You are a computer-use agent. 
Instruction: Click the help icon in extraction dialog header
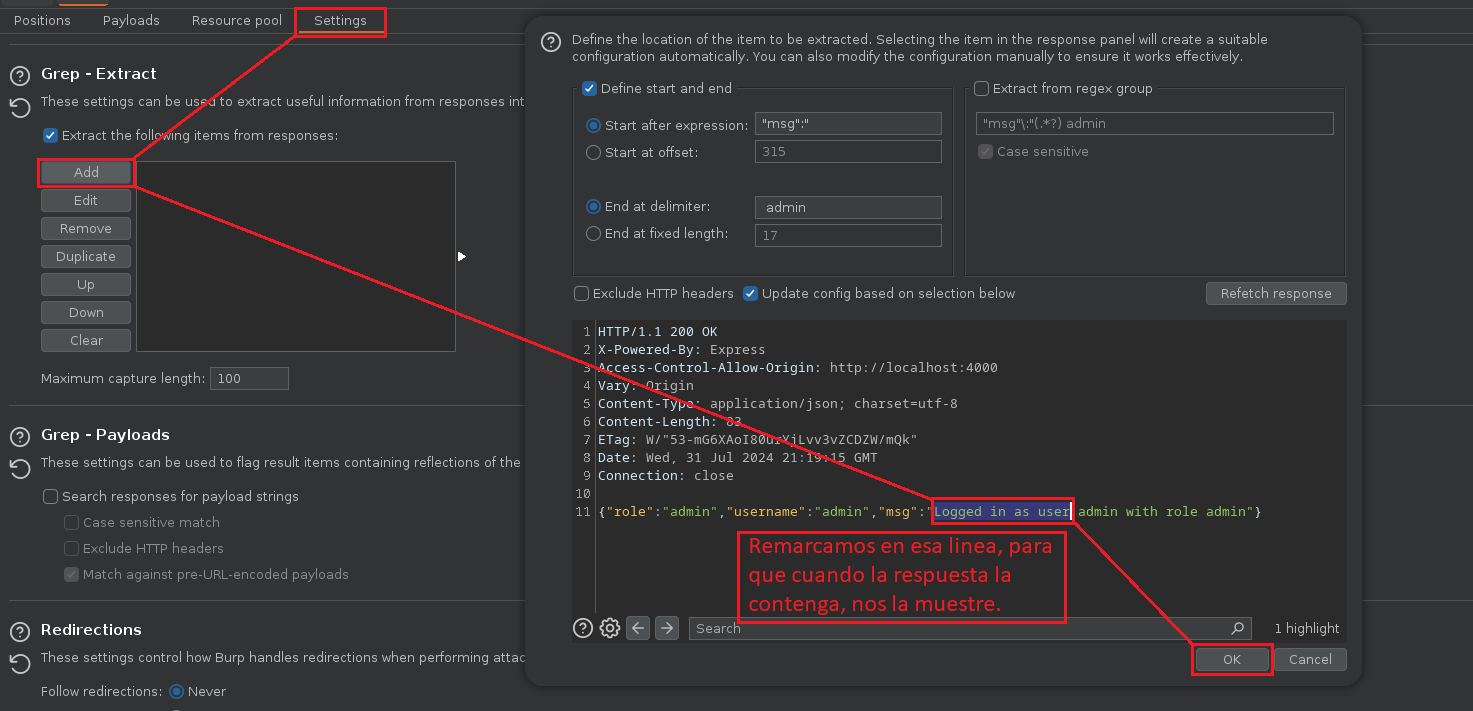point(550,42)
